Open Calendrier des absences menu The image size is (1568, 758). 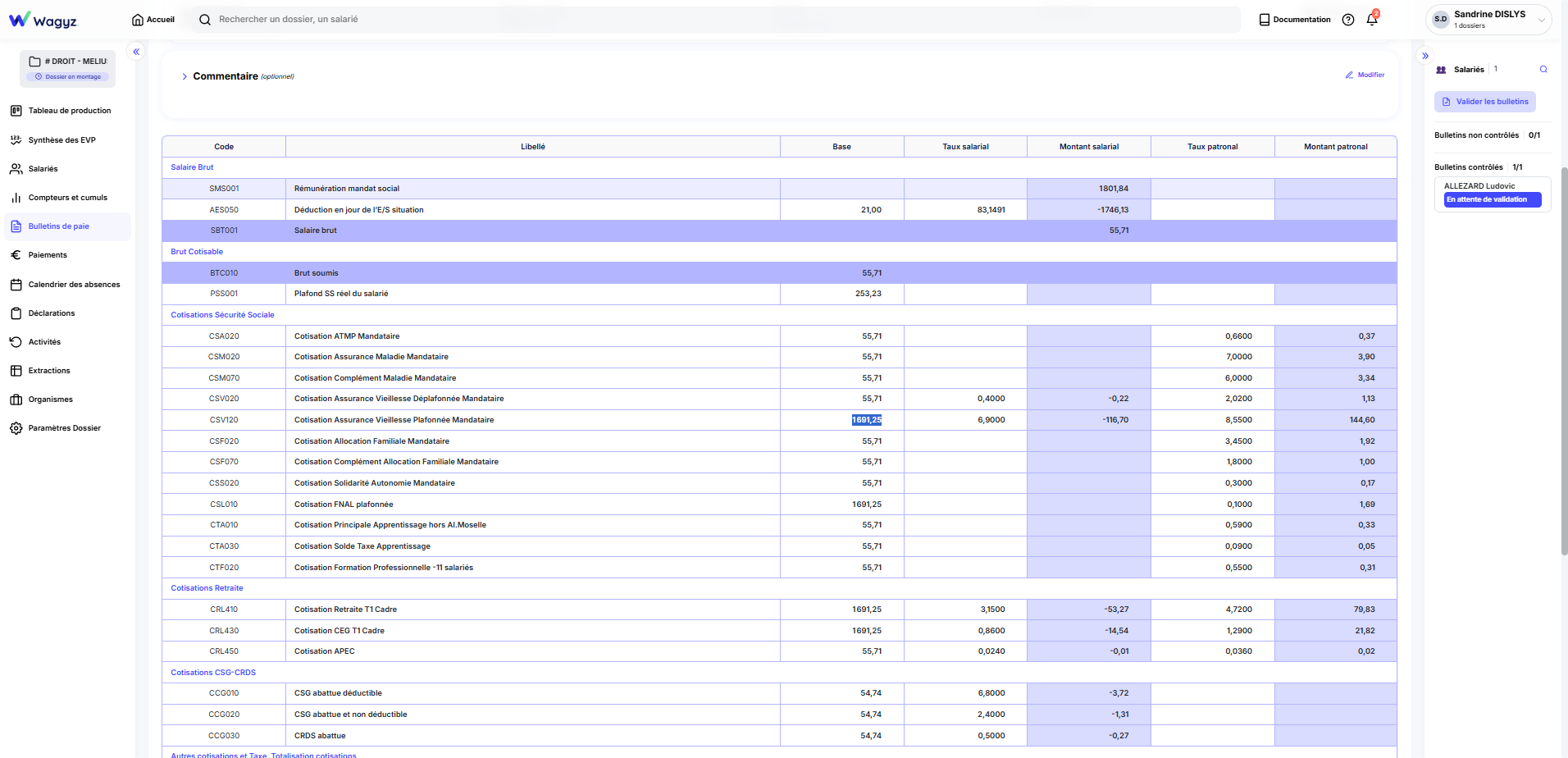click(x=74, y=285)
